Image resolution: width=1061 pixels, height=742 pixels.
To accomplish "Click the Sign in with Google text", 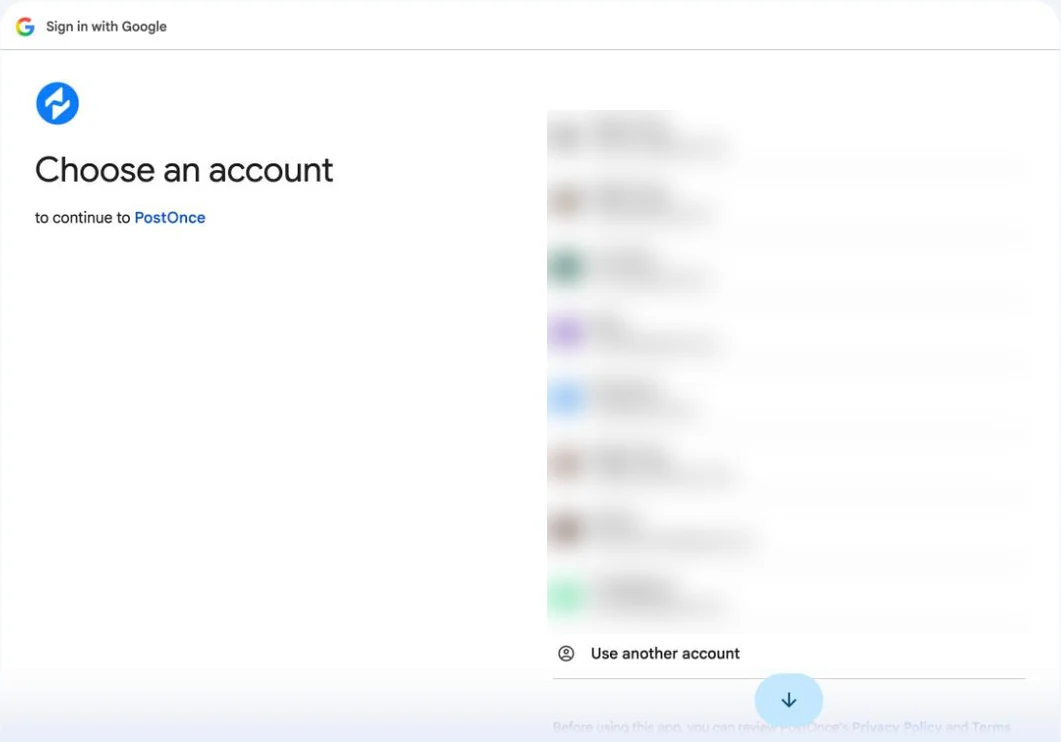I will point(106,26).
